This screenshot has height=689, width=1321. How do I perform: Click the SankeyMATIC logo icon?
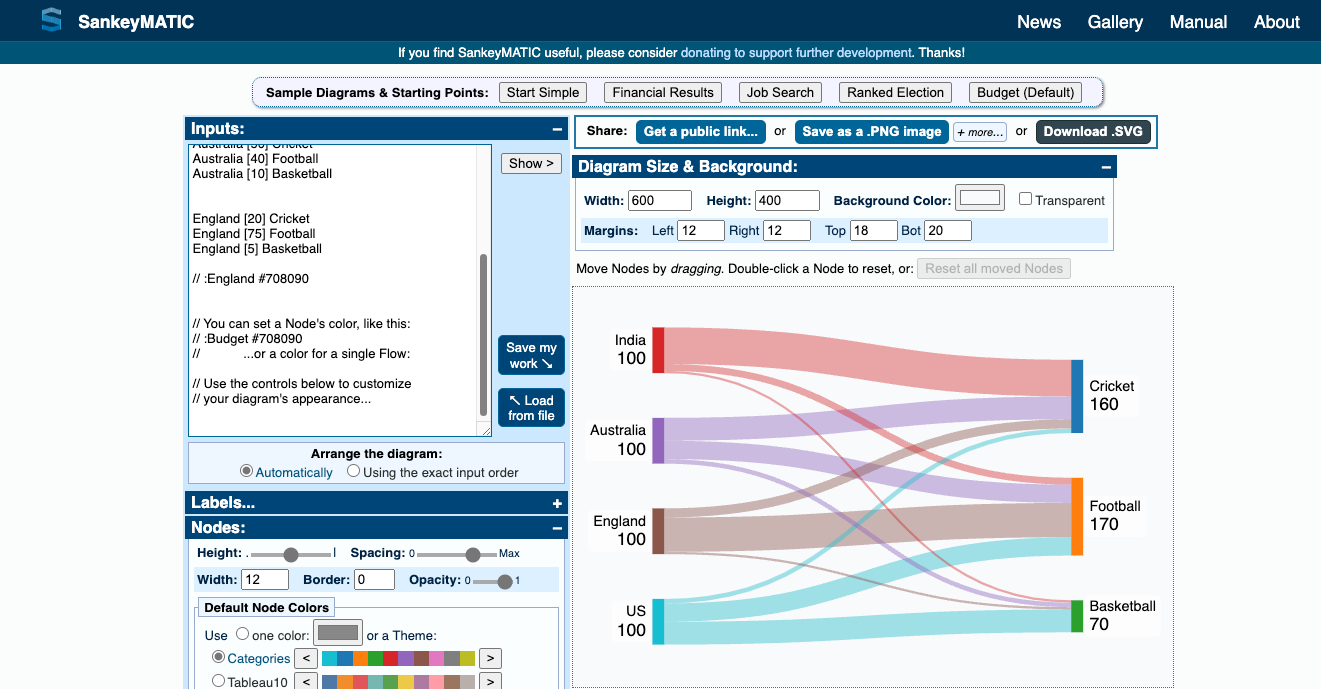coord(51,20)
